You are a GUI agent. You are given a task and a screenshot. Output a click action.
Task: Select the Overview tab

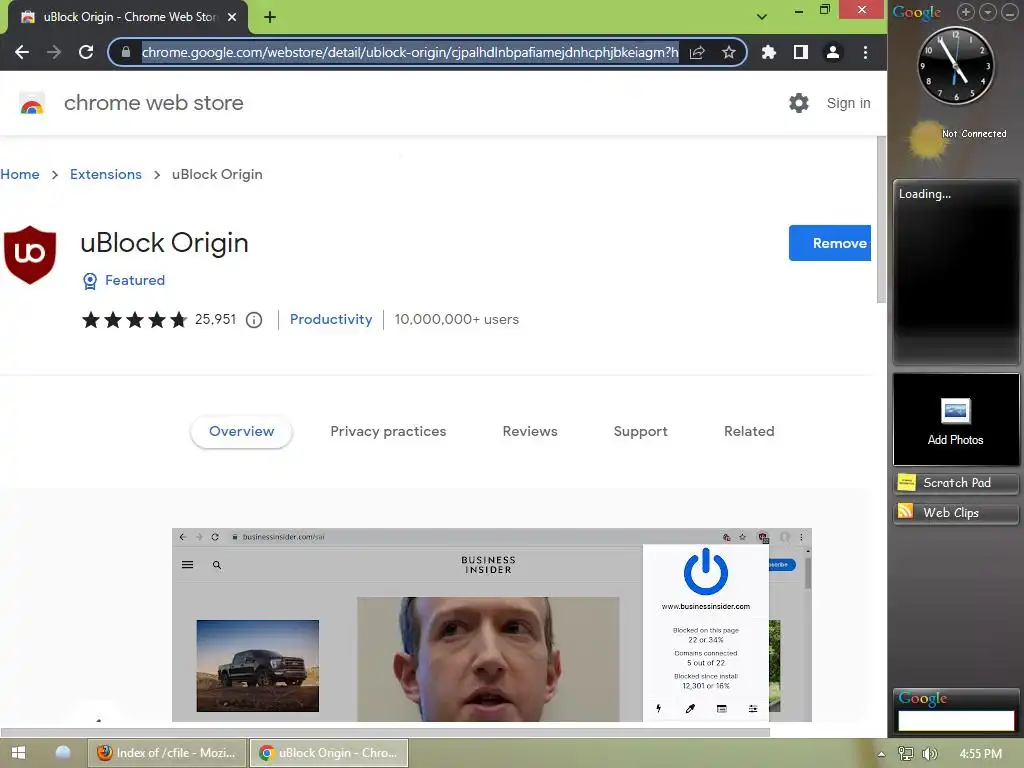pos(242,431)
